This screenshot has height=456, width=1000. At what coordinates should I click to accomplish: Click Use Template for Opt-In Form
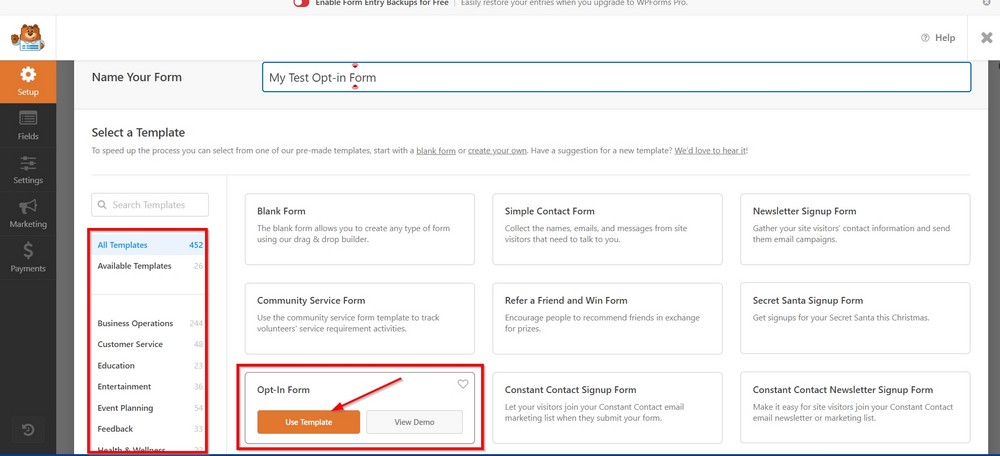309,422
